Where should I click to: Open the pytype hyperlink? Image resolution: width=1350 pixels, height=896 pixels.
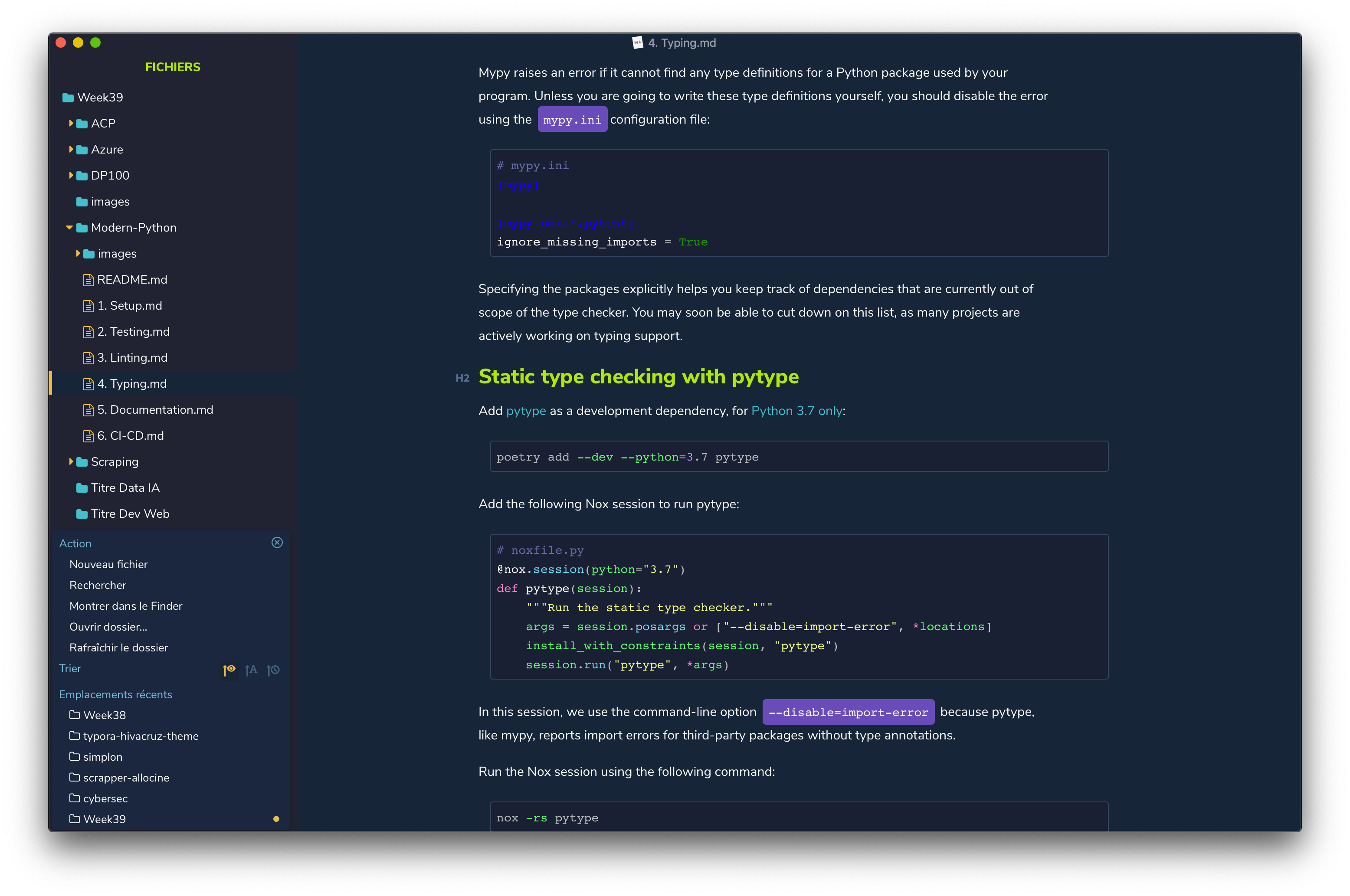tap(526, 411)
